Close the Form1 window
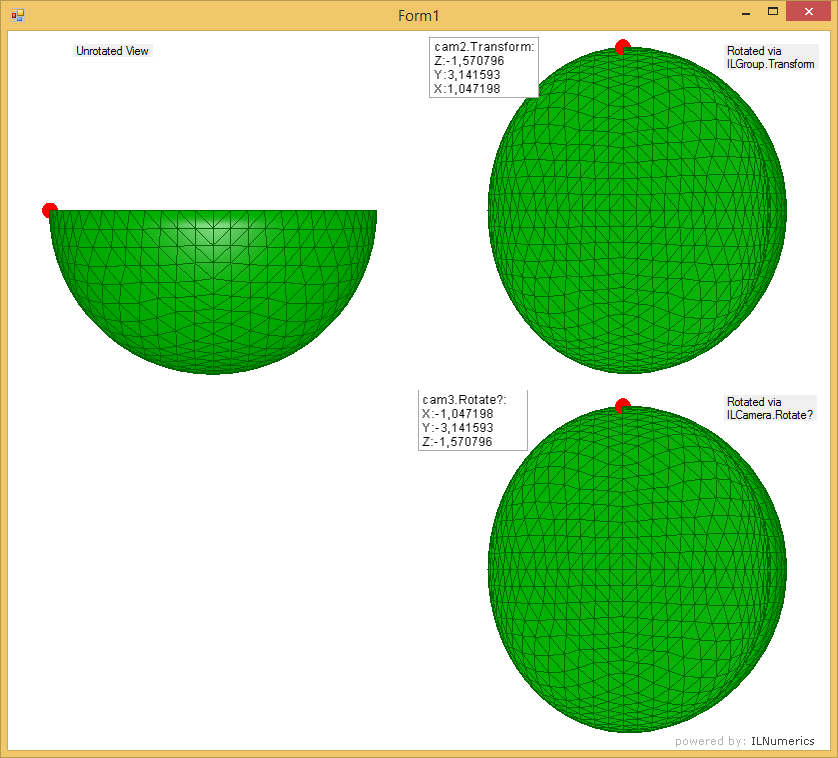 pyautogui.click(x=809, y=12)
